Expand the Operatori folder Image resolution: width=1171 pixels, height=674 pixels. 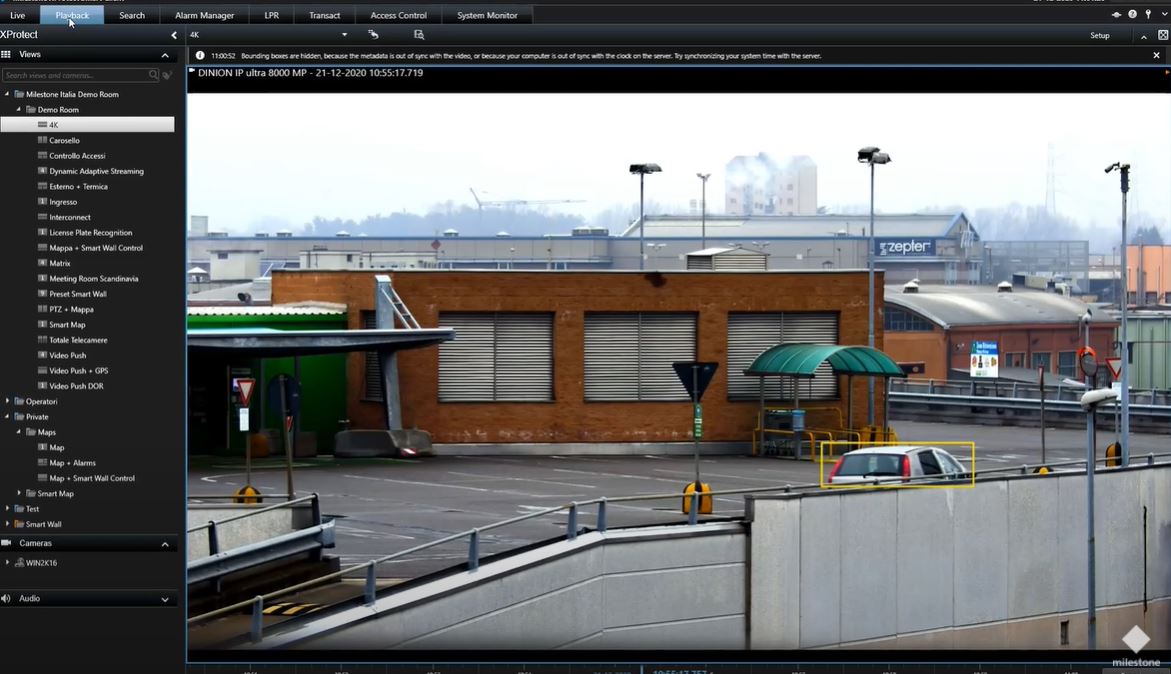pyautogui.click(x=8, y=401)
